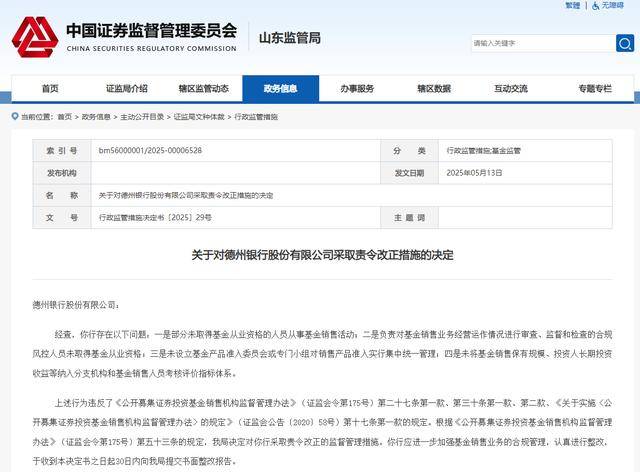Click the accessibility wheelchair icon
This screenshot has width=640, height=472.
click(596, 6)
